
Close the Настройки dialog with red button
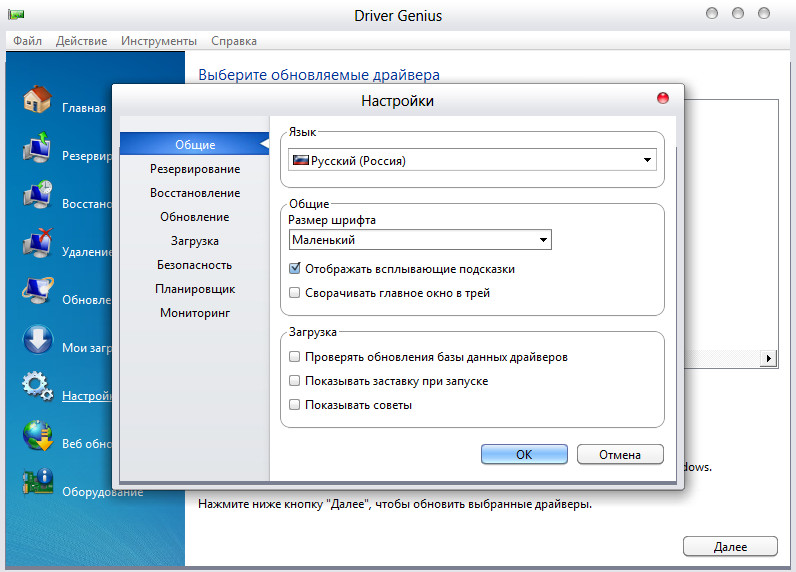tap(662, 98)
